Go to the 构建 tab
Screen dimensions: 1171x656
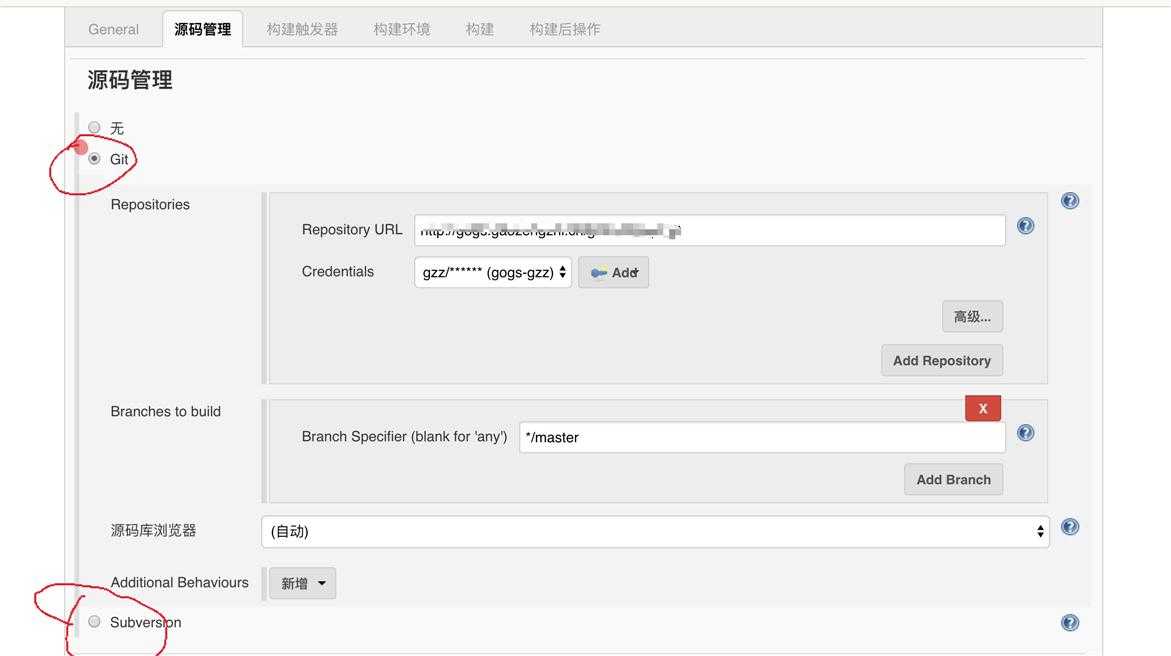click(x=479, y=29)
